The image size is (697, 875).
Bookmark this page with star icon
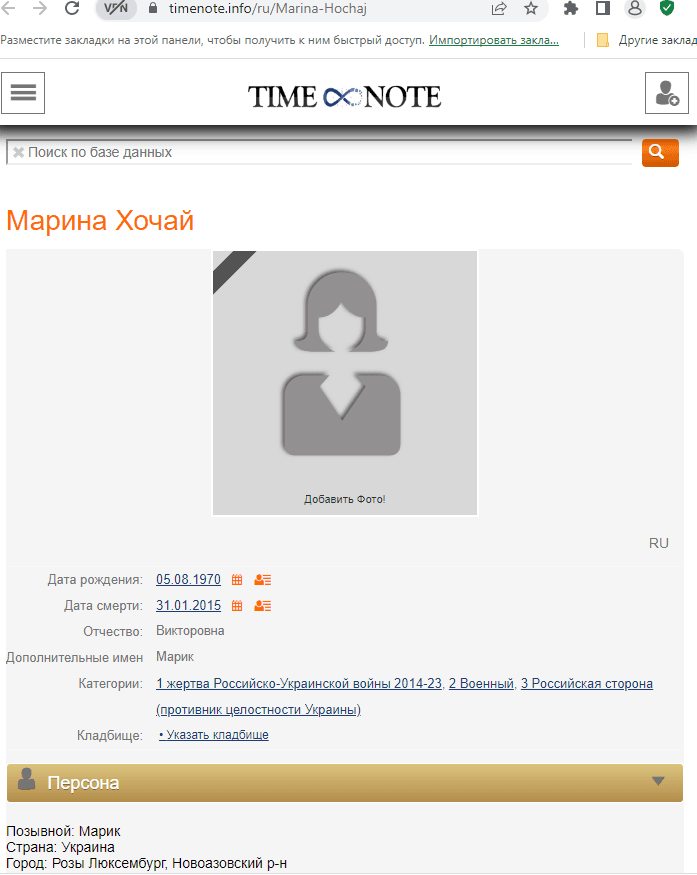pyautogui.click(x=531, y=8)
